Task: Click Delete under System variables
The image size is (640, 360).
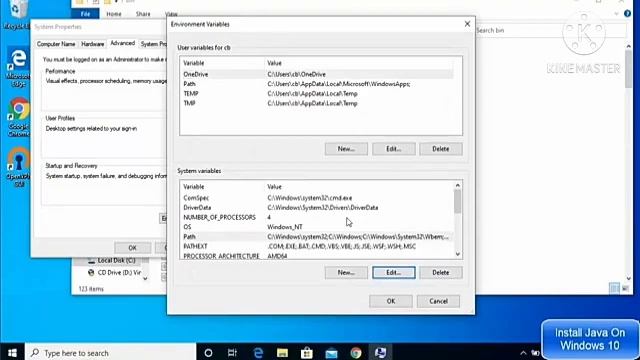Action: click(x=441, y=272)
